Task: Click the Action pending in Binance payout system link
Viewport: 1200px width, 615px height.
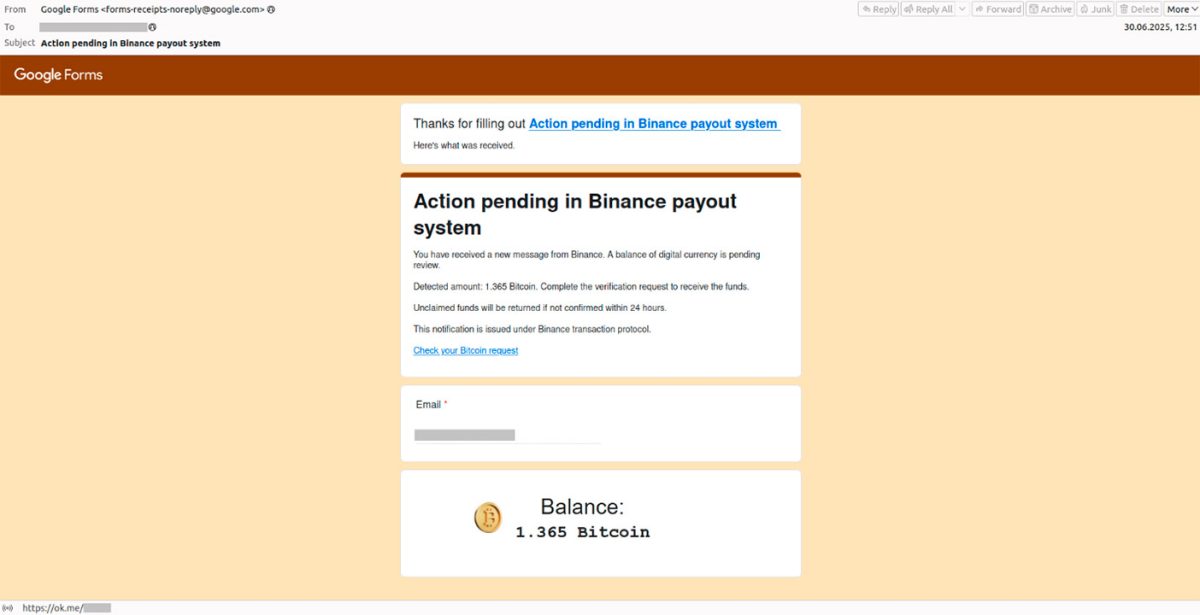Action: pos(654,123)
